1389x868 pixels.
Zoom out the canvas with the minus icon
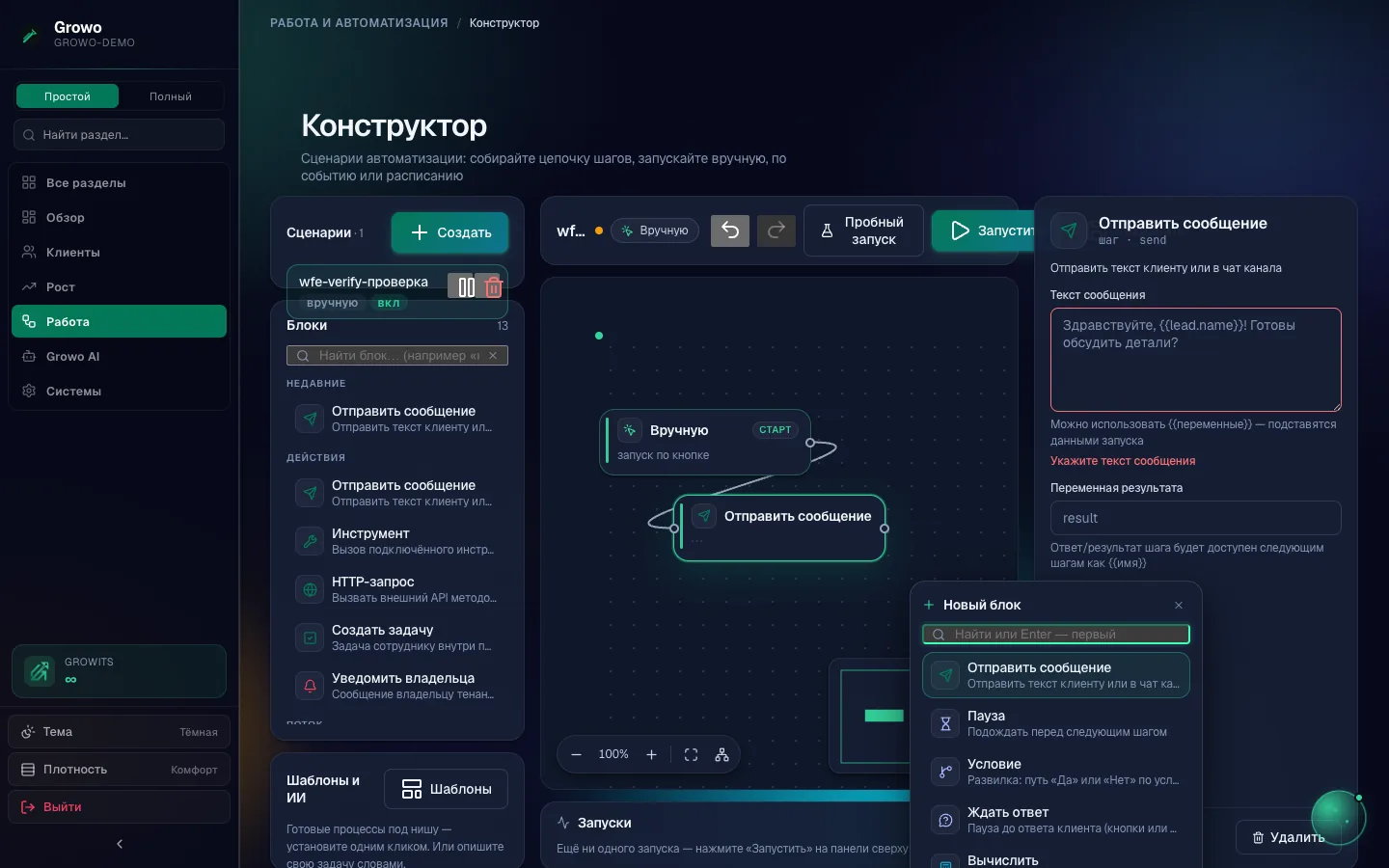coord(576,754)
